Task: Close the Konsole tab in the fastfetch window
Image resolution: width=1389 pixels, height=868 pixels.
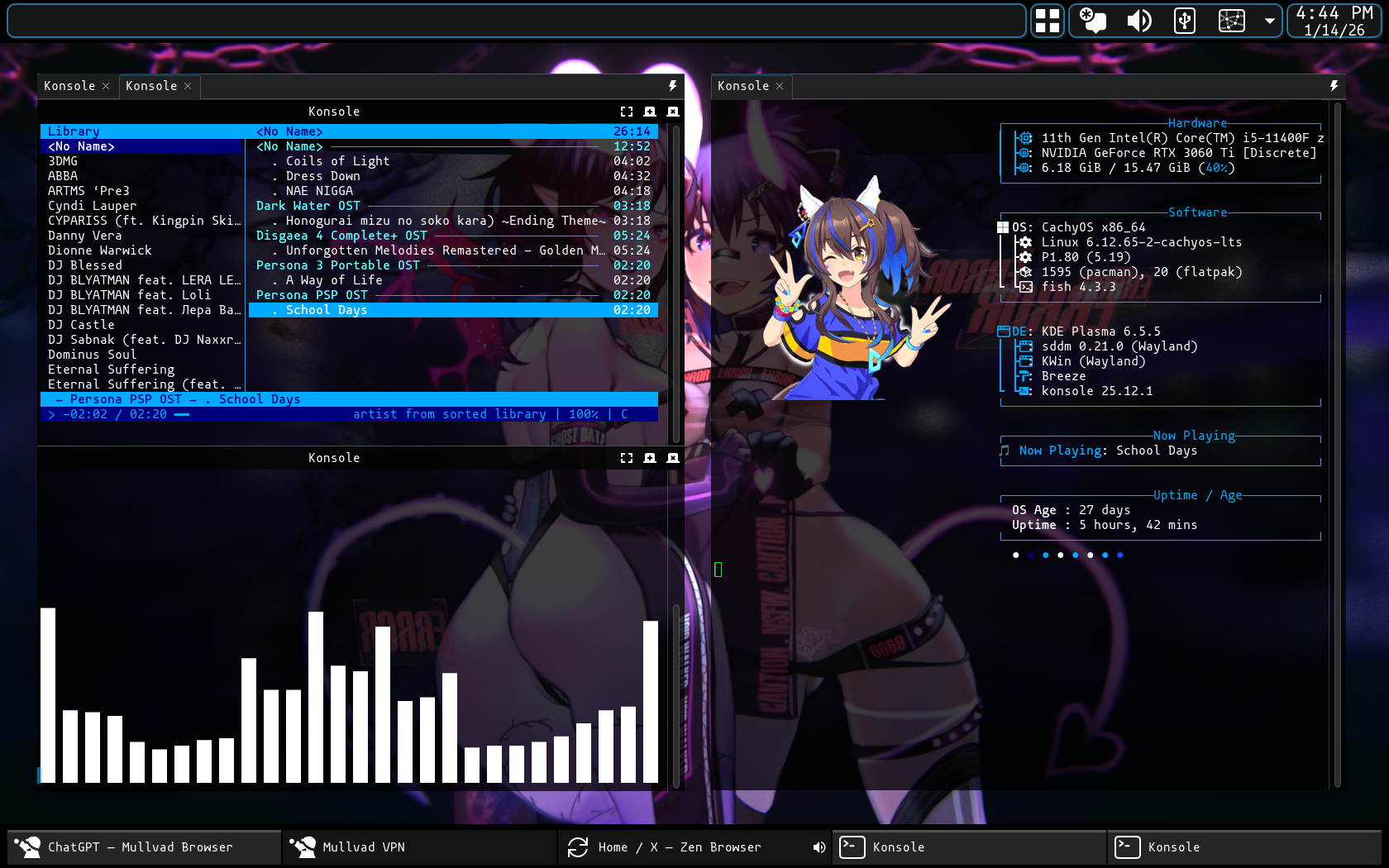Action: (x=780, y=86)
